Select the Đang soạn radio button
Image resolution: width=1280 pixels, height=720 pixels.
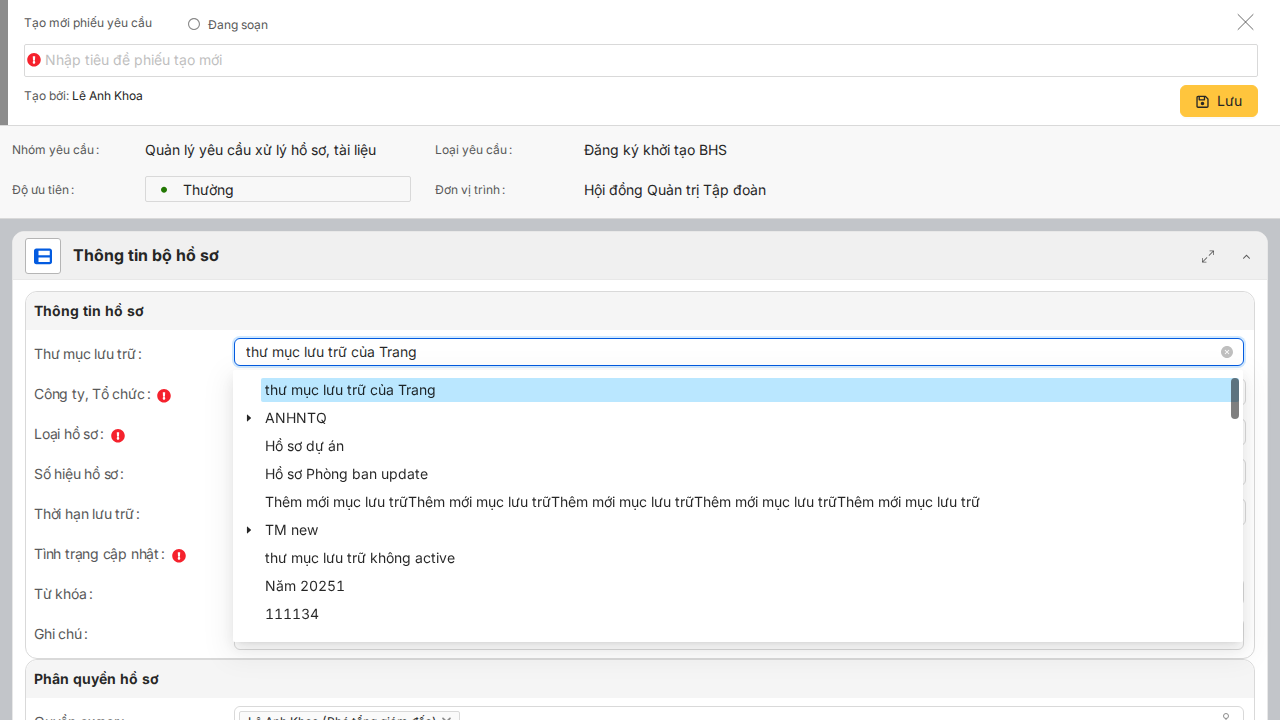tap(194, 24)
